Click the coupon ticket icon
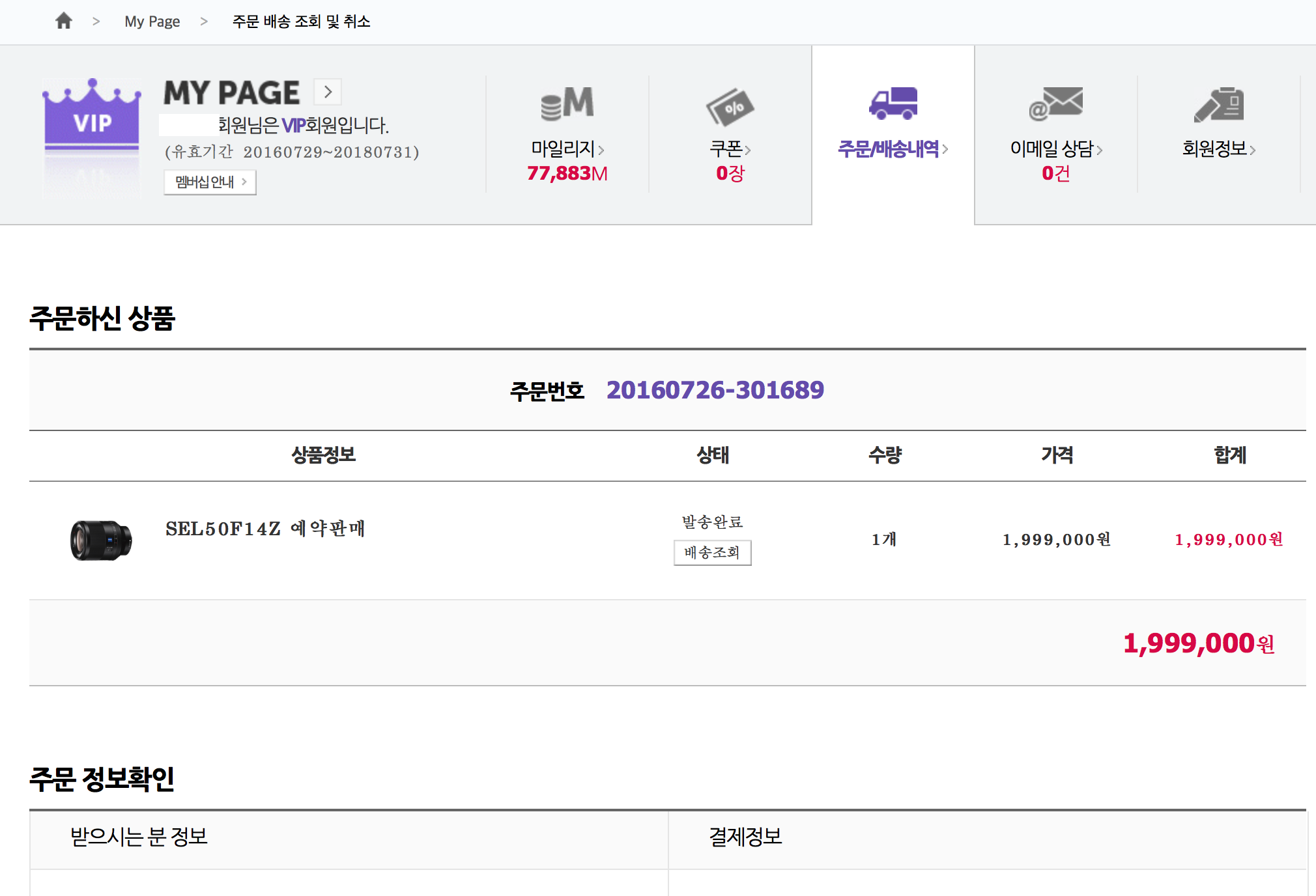 pos(730,106)
